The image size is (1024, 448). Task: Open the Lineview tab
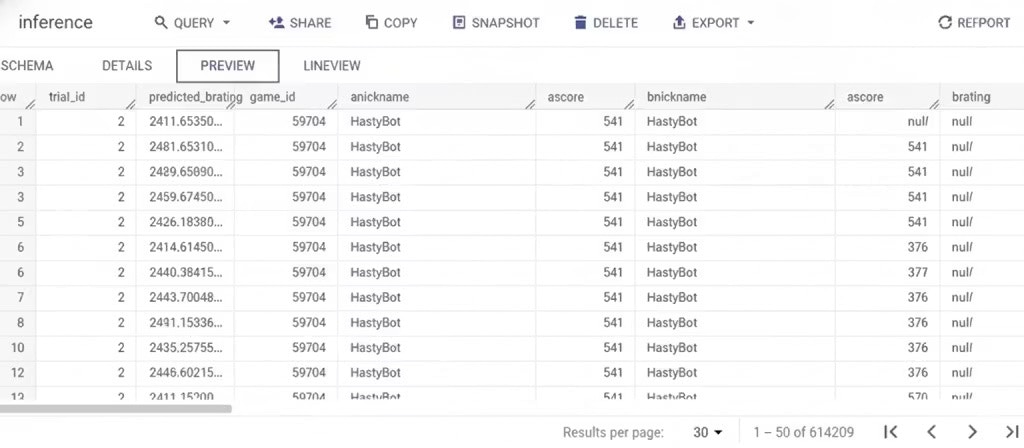tap(332, 66)
